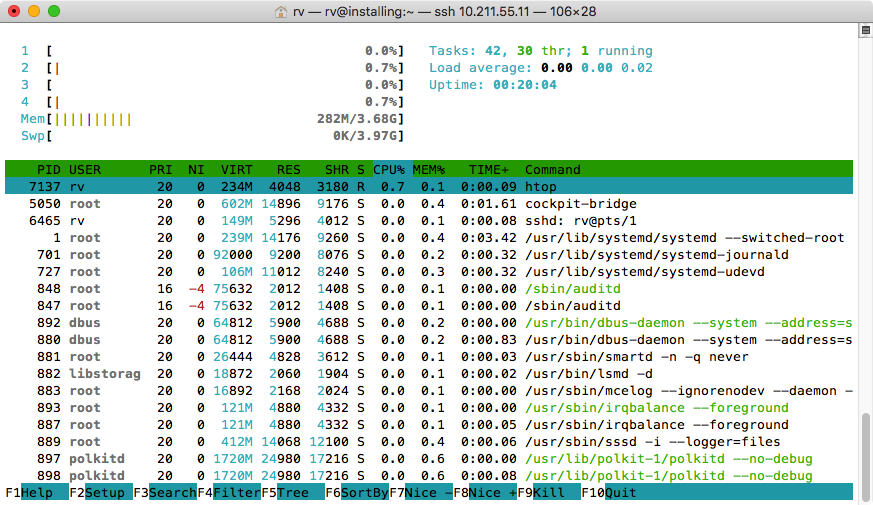Screen dimensions: 873x505
Task: Sort by the PID column header
Action: (x=48, y=169)
